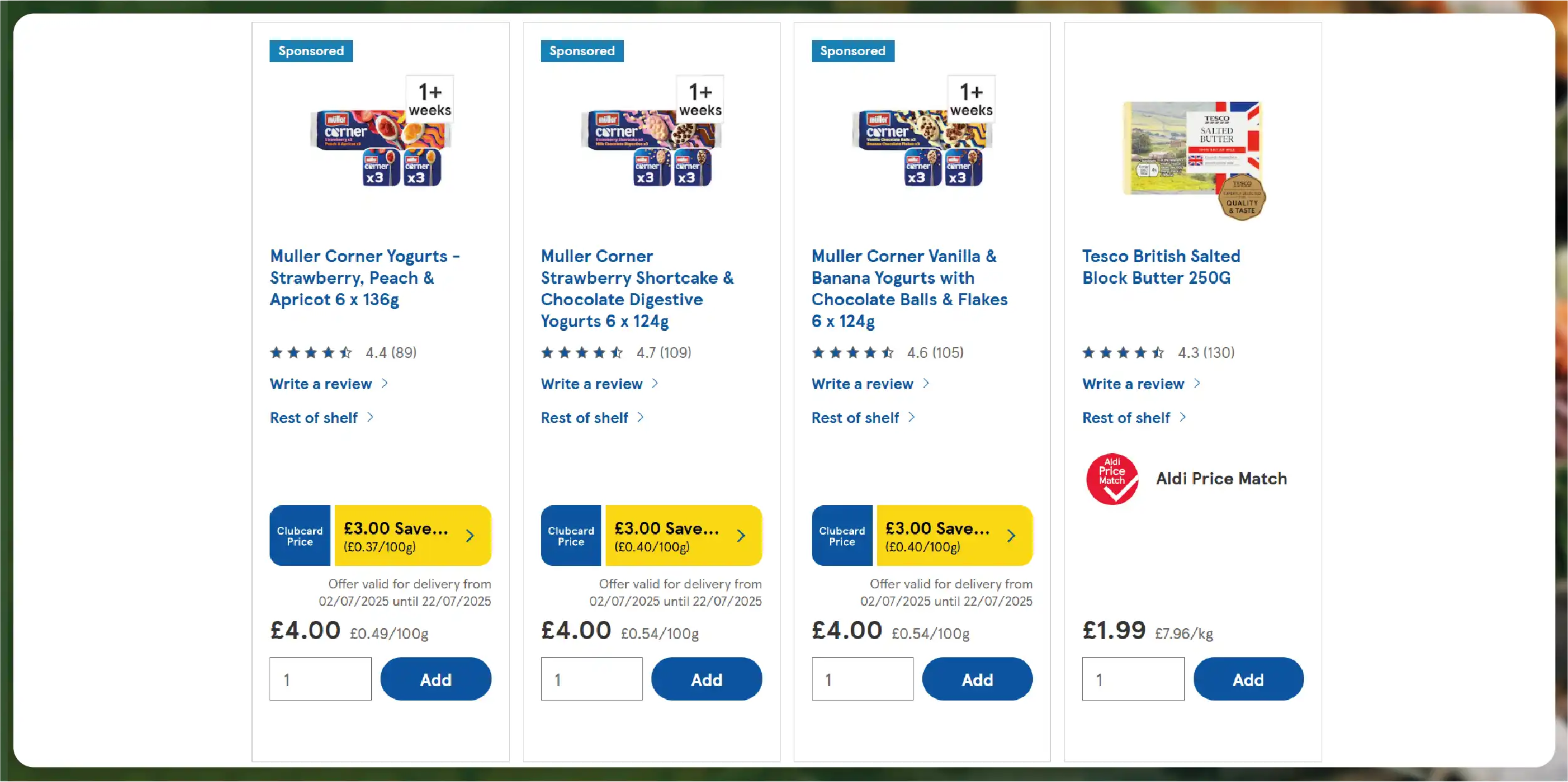Click the Clubcard Price badge for Vanilla Banana yogurts

point(841,536)
